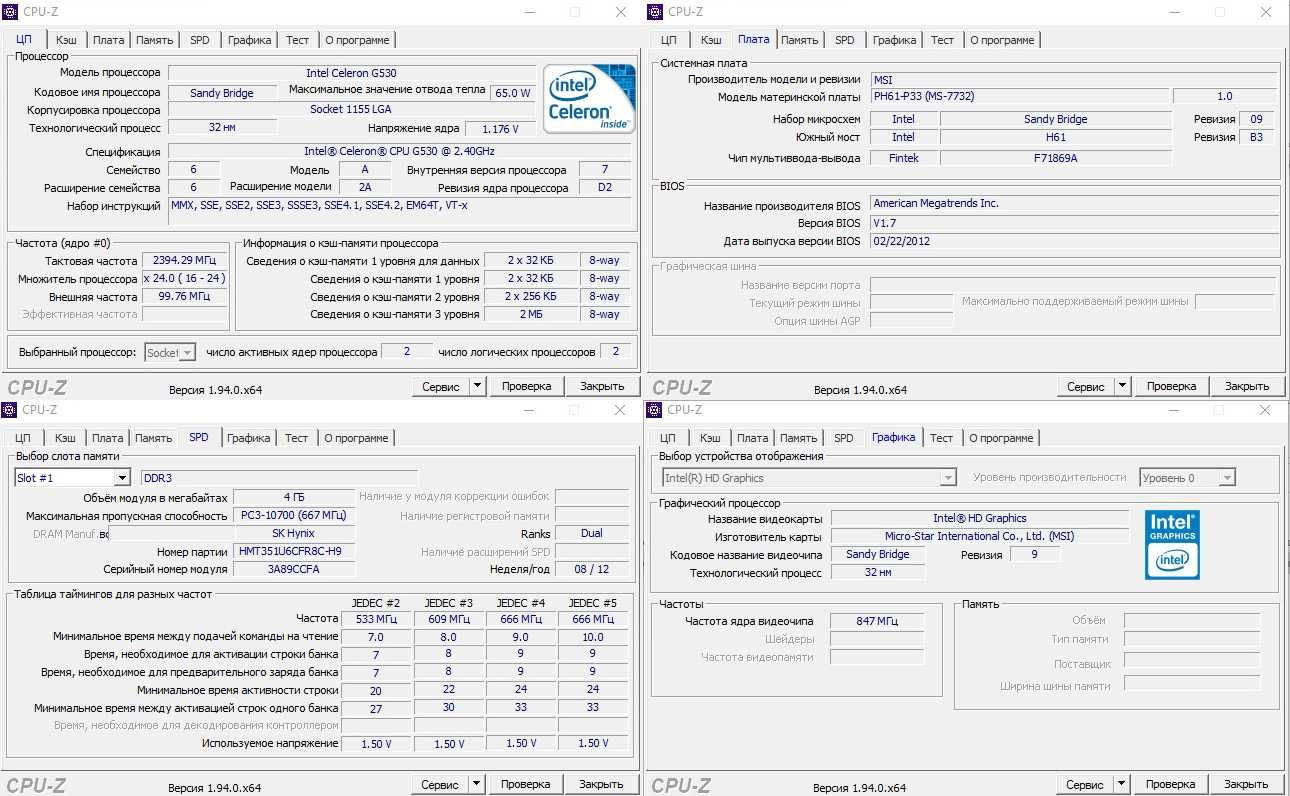
Task: Click Проверка in the Графика window
Action: (1171, 785)
